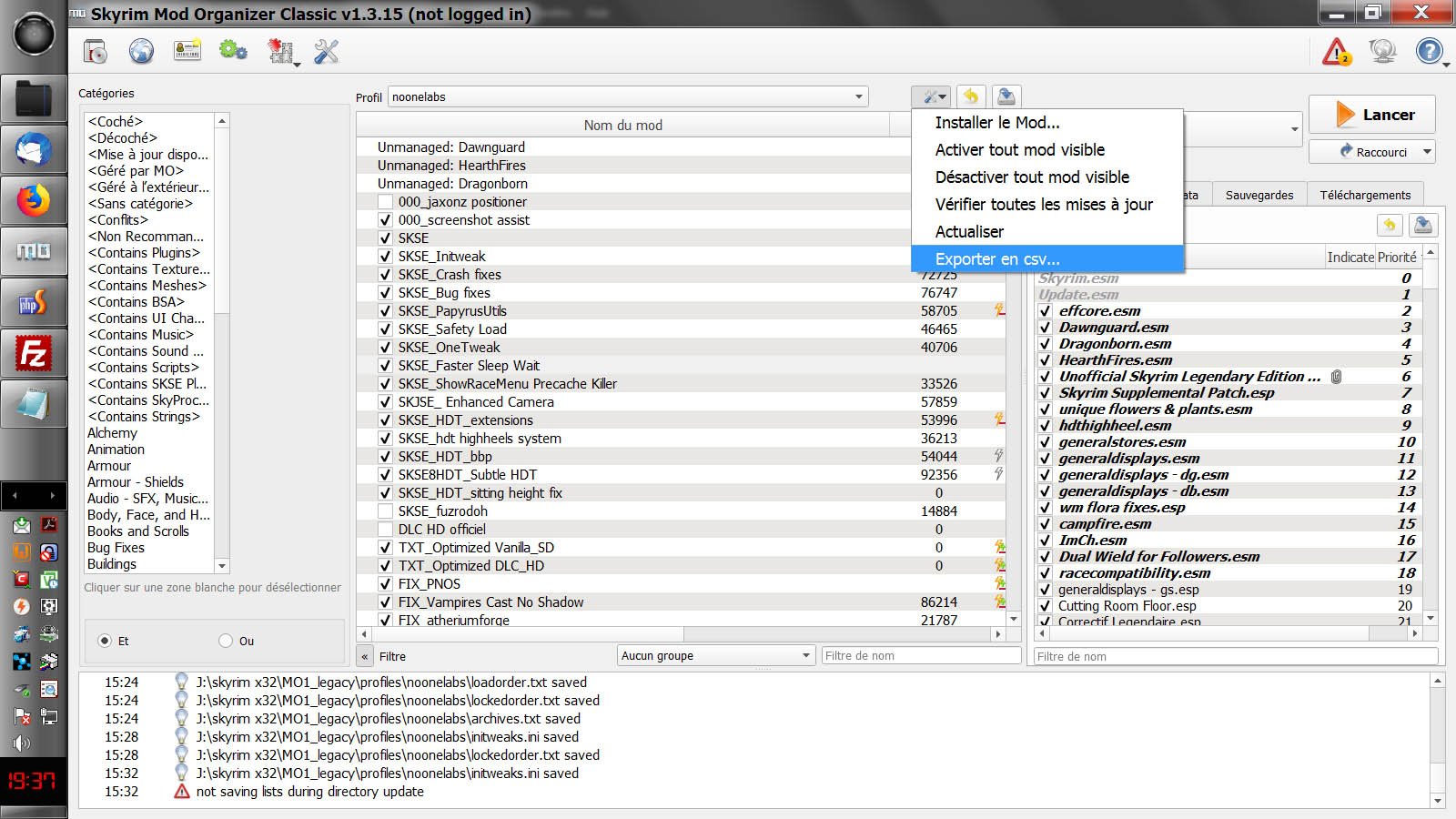This screenshot has width=1456, height=819.
Task: Choose Actualiser in the menu
Action: pos(1047,232)
